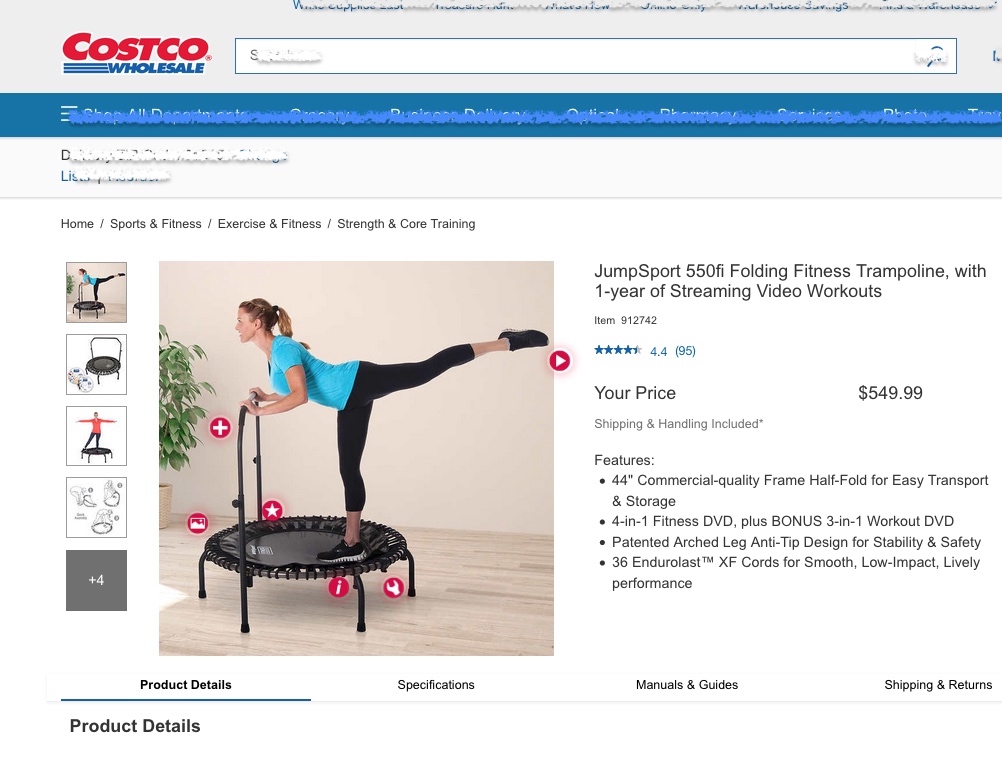Screen dimensions: 1002x766
Task: Click inside the search input field
Action: (575, 56)
